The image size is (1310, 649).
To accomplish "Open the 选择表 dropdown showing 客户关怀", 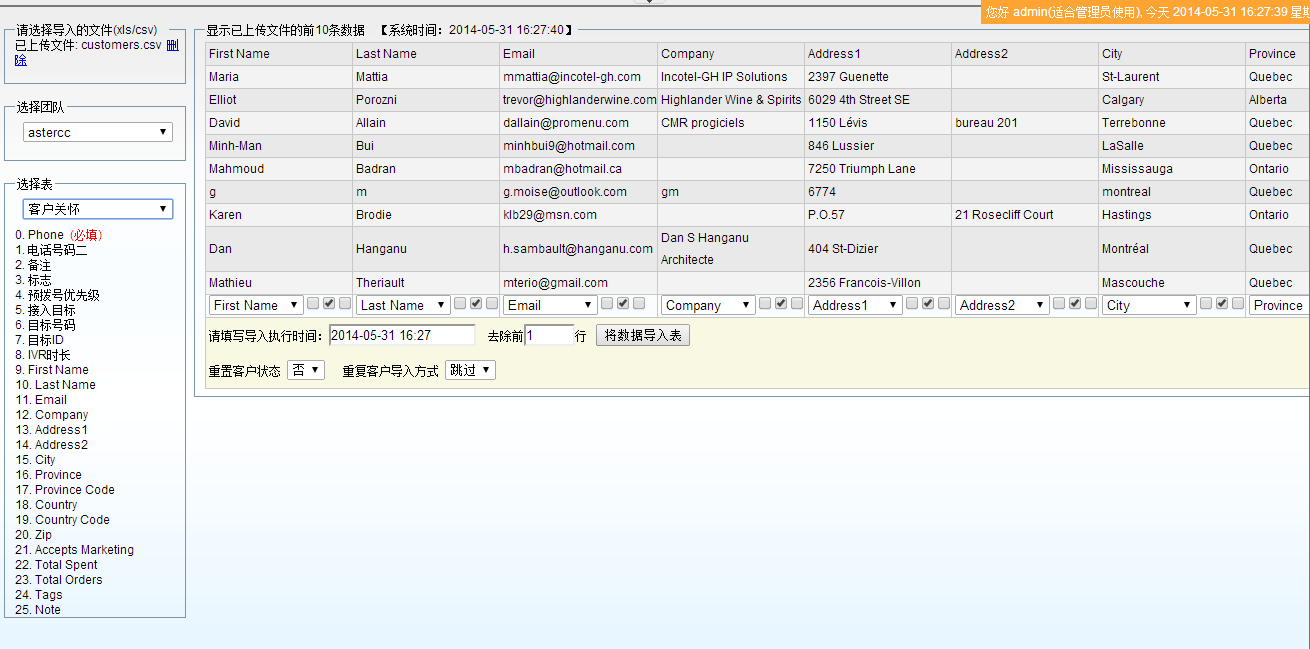I will [98, 209].
